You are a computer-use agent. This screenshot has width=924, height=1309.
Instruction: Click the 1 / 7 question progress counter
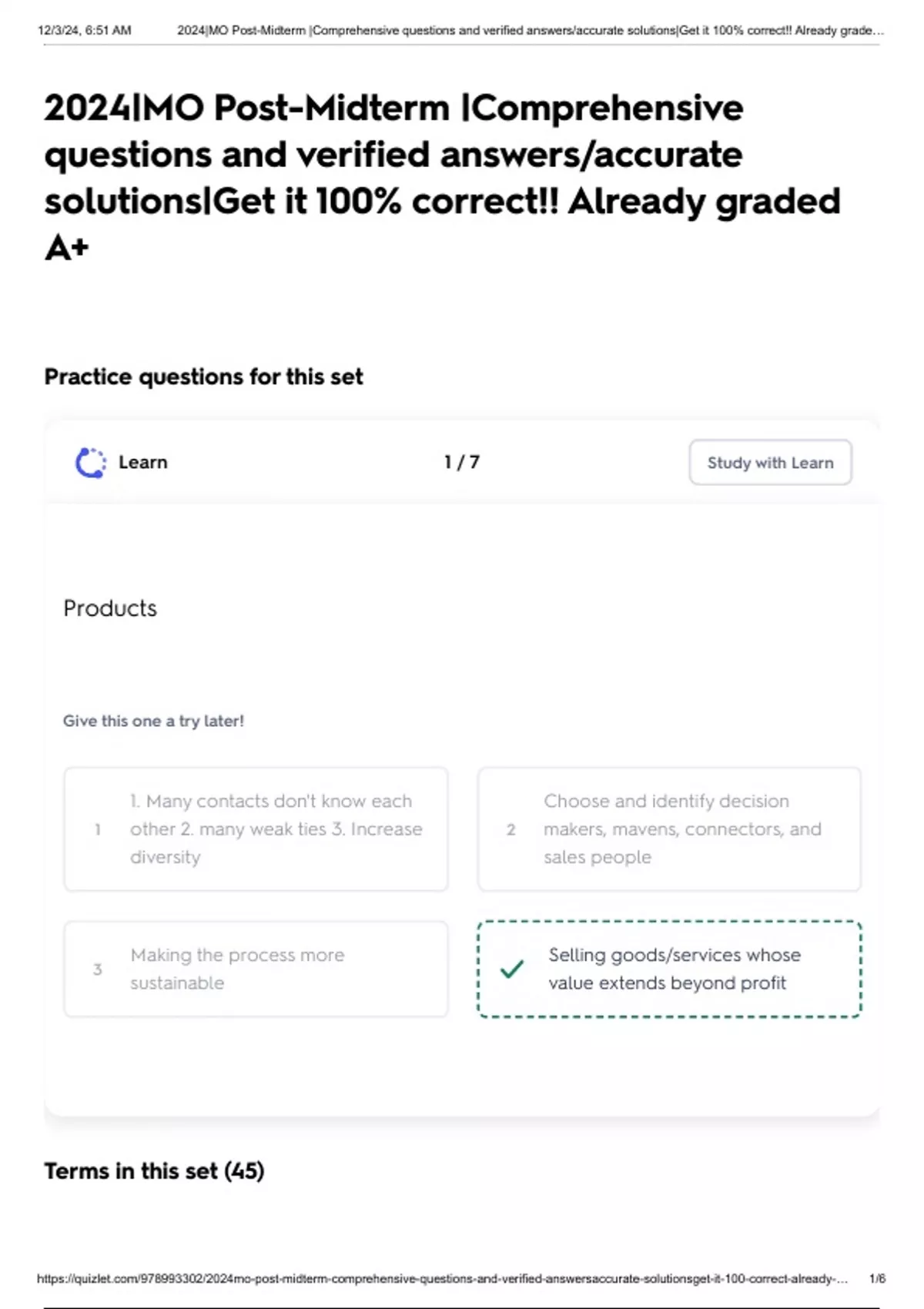(x=462, y=462)
